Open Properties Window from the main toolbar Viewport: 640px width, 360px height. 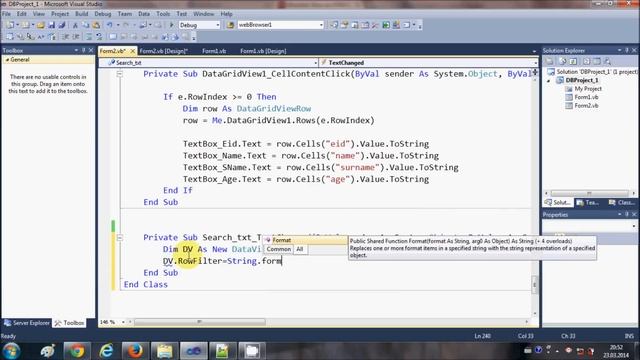(x=344, y=25)
